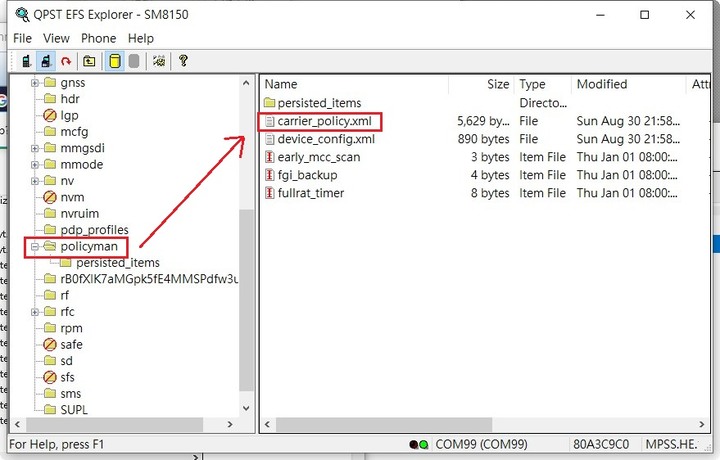Click tree pane horizontal scroll right arrow

[230, 425]
